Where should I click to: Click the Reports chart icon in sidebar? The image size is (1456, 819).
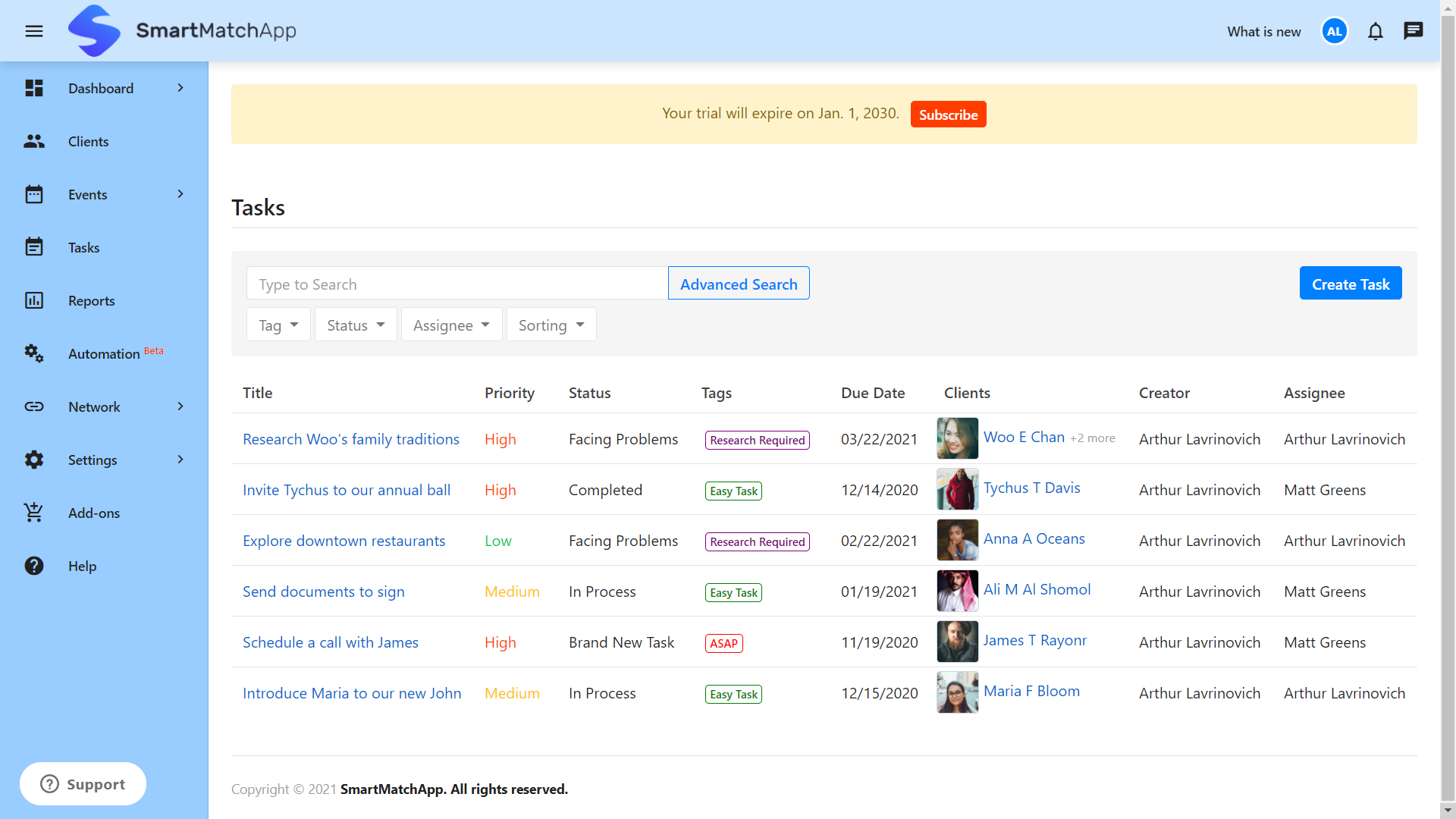pos(34,300)
